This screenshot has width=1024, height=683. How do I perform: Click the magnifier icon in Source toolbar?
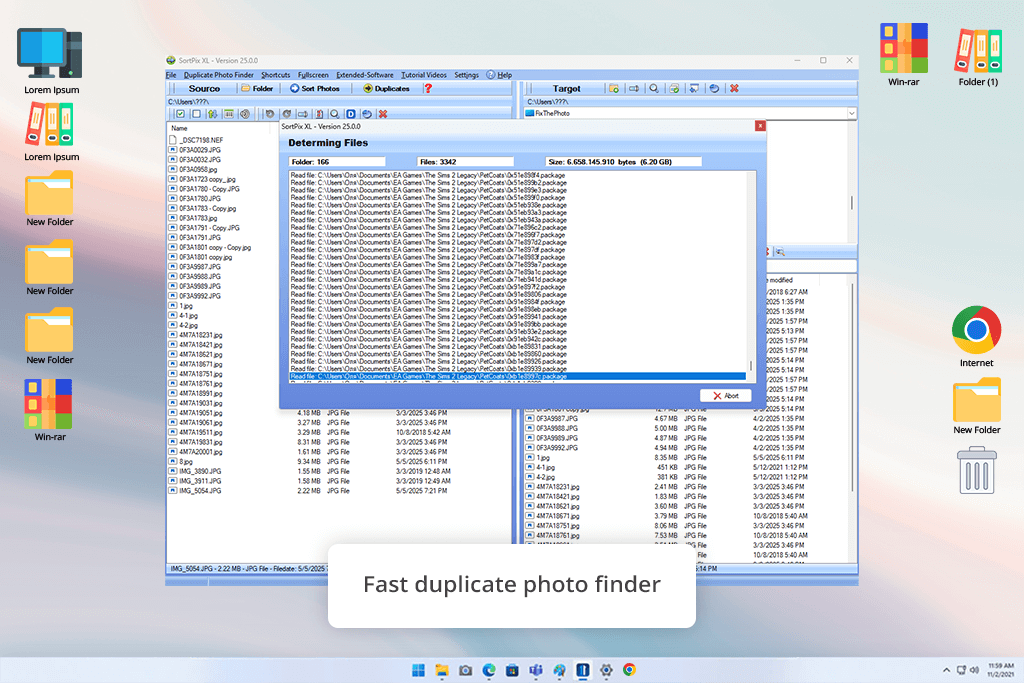(334, 114)
